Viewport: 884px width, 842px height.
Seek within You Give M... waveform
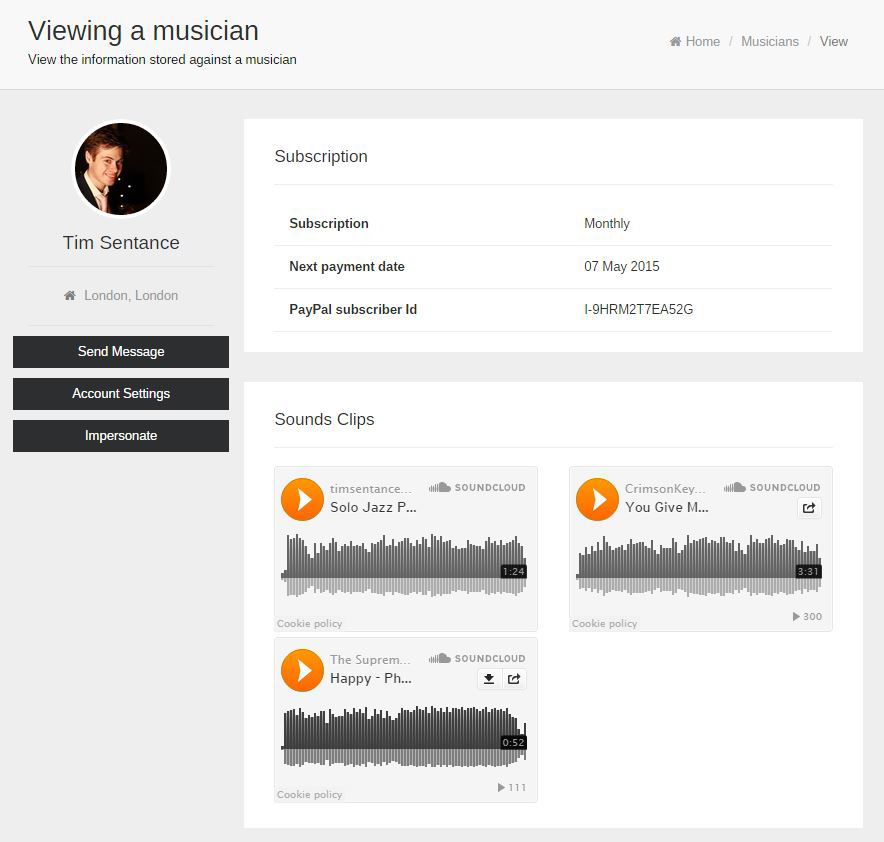click(699, 565)
